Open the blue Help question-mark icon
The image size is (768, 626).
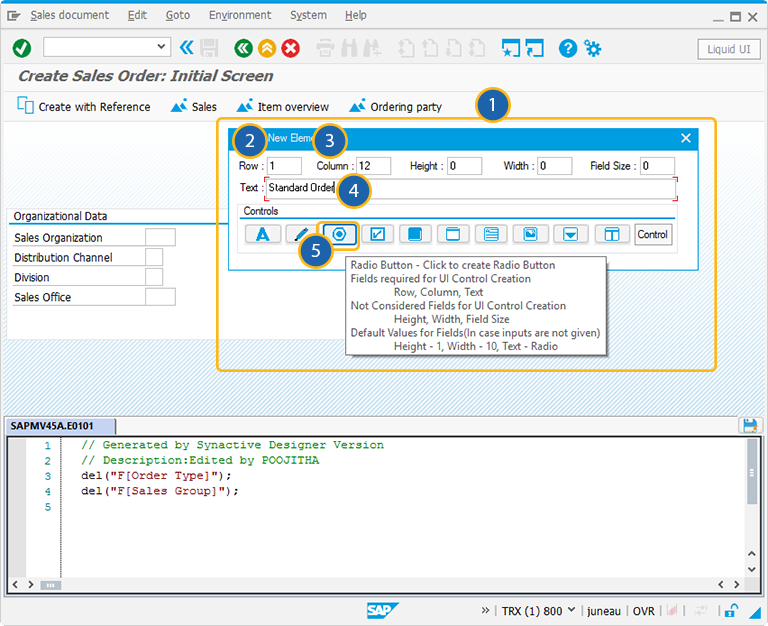[568, 48]
